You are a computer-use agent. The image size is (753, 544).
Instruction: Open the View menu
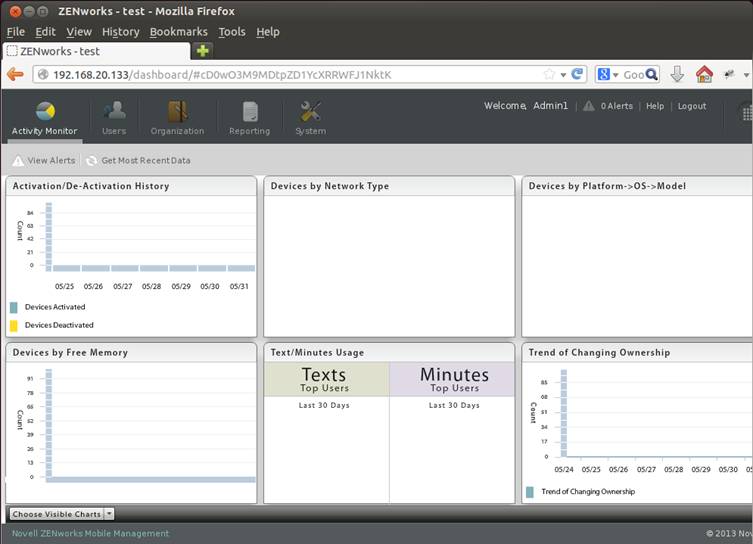coord(79,32)
